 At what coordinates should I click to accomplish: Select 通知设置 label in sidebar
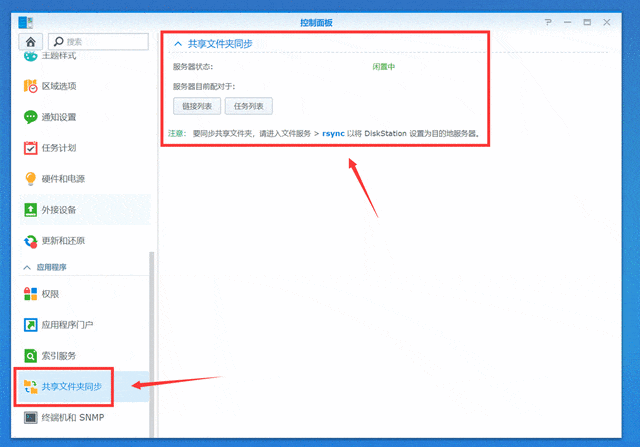[59, 117]
